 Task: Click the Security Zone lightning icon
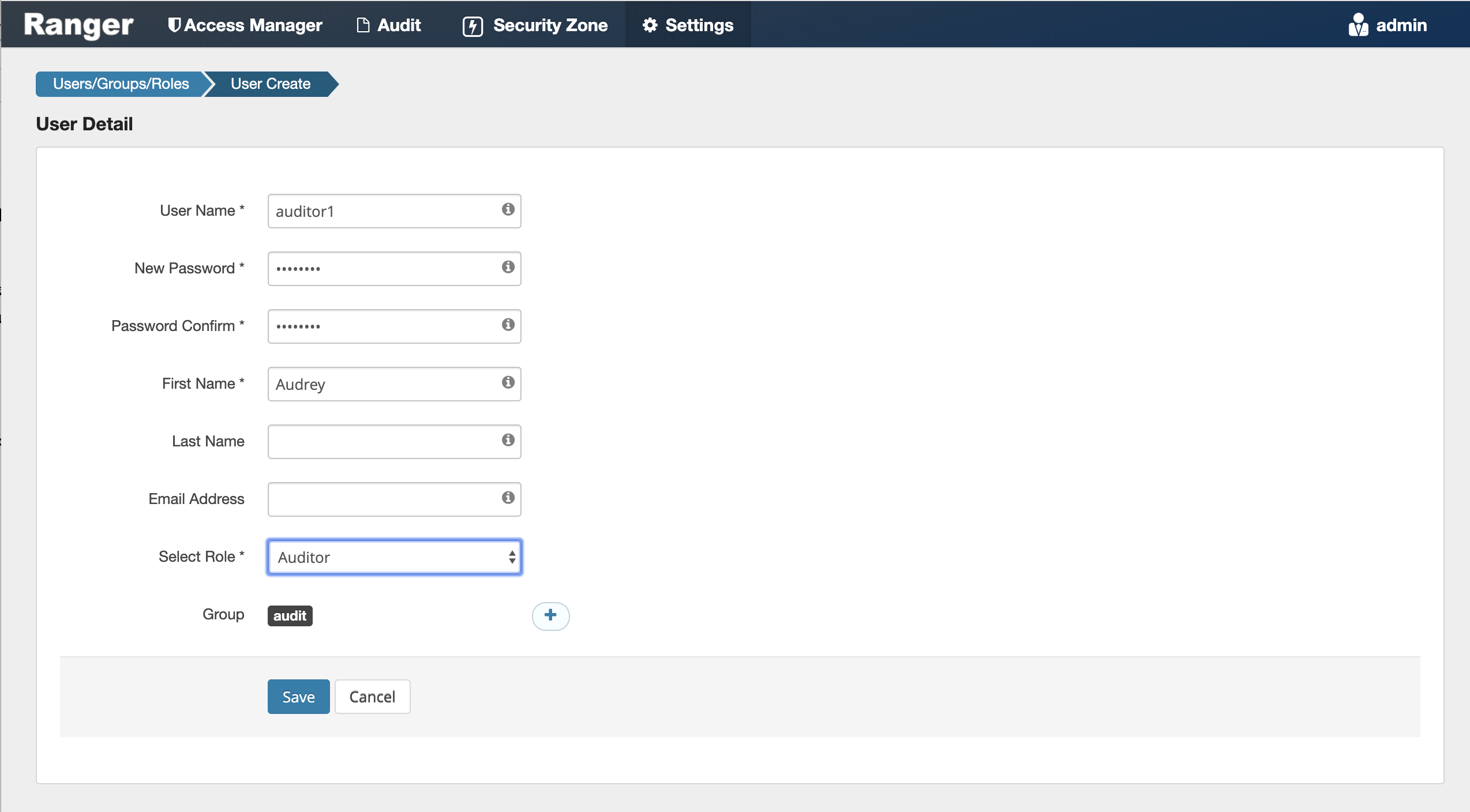(472, 24)
